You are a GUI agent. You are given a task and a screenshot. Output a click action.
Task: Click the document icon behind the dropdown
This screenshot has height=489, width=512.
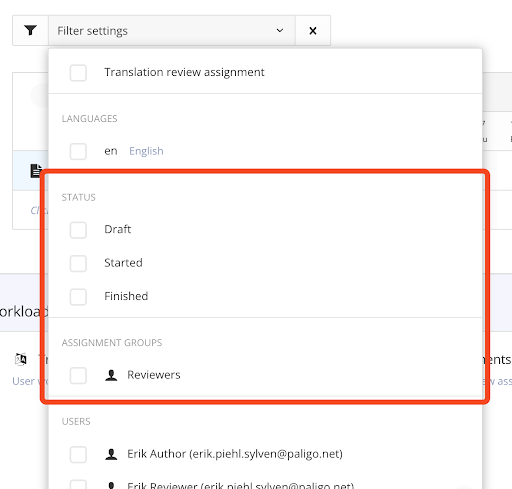36,171
